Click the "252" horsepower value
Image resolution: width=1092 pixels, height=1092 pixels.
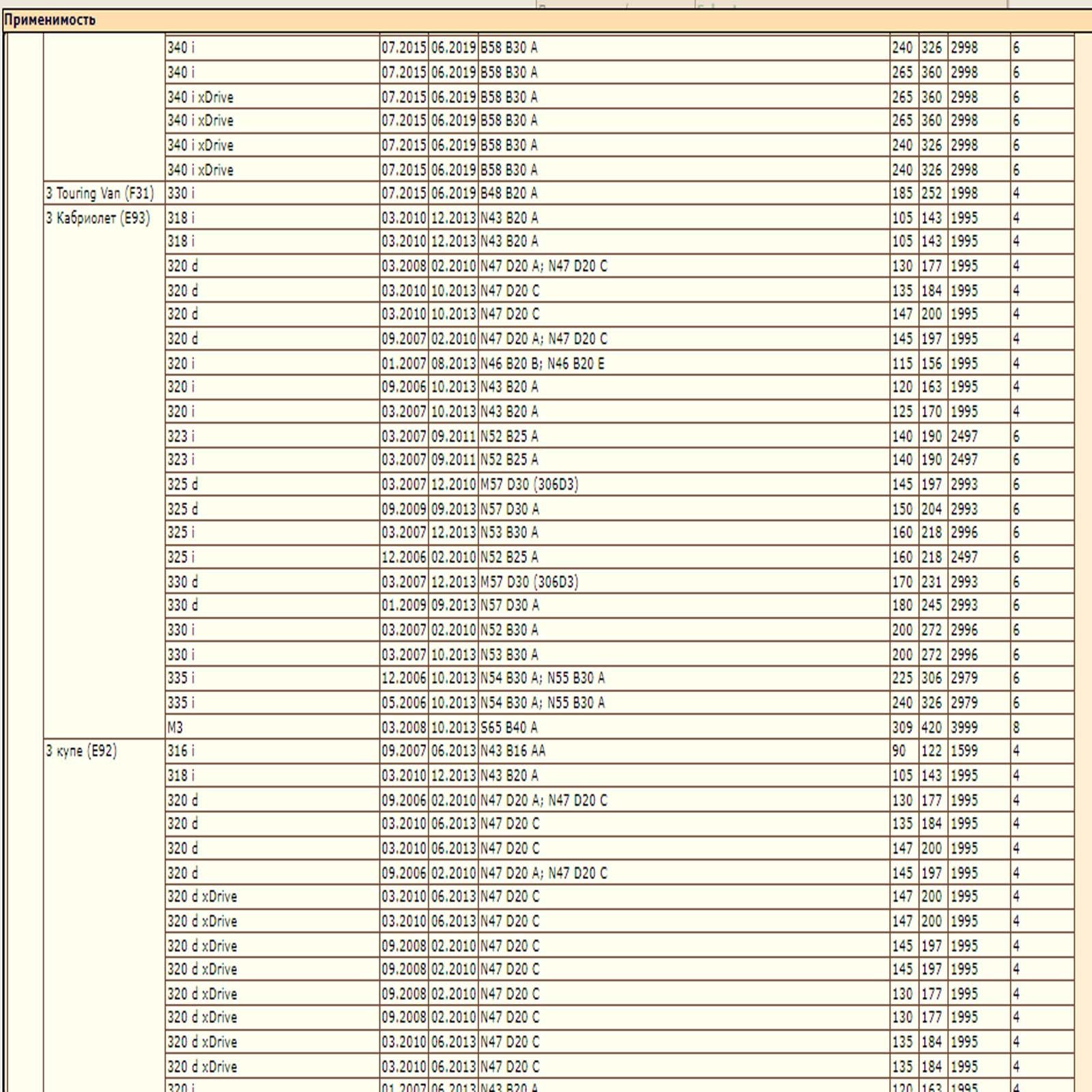(x=932, y=193)
